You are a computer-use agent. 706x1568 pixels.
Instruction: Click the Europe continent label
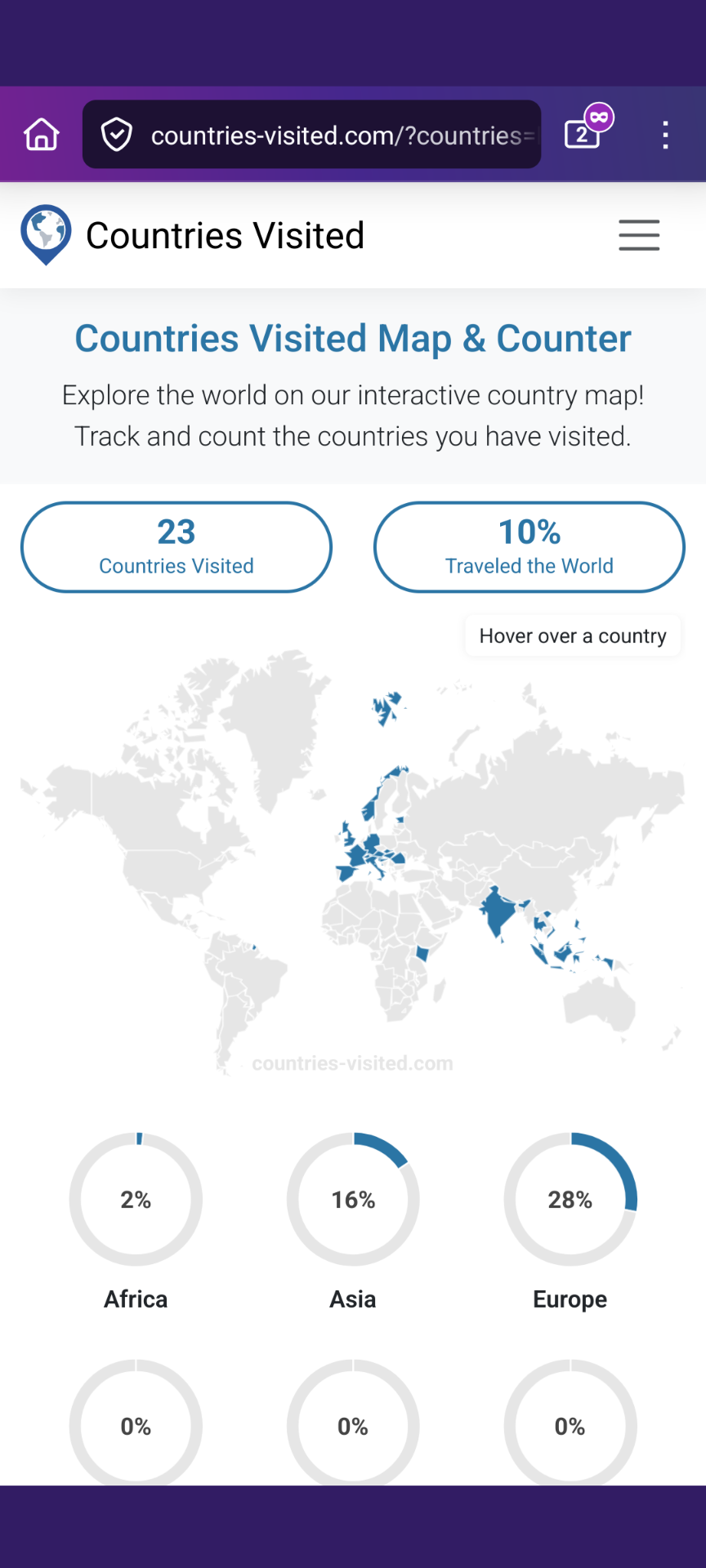[570, 1299]
